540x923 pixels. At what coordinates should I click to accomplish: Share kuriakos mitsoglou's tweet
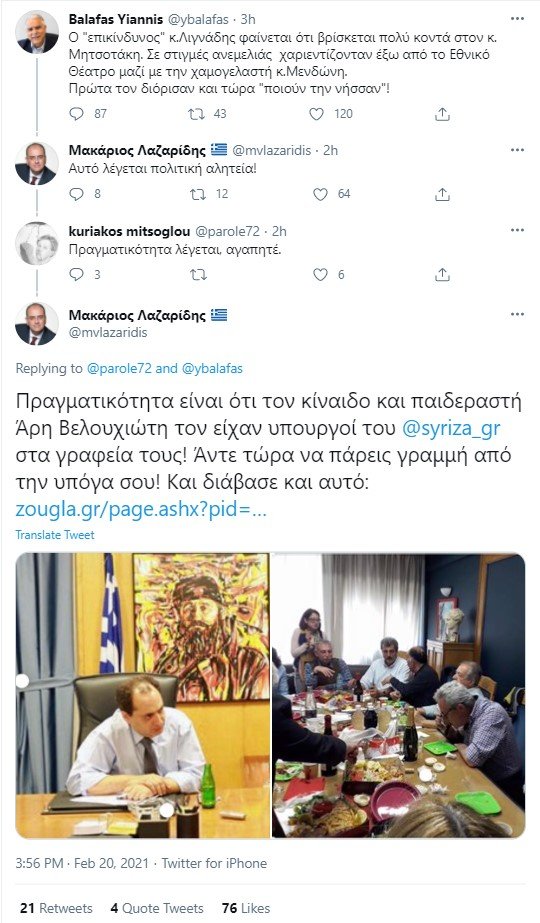tap(442, 274)
